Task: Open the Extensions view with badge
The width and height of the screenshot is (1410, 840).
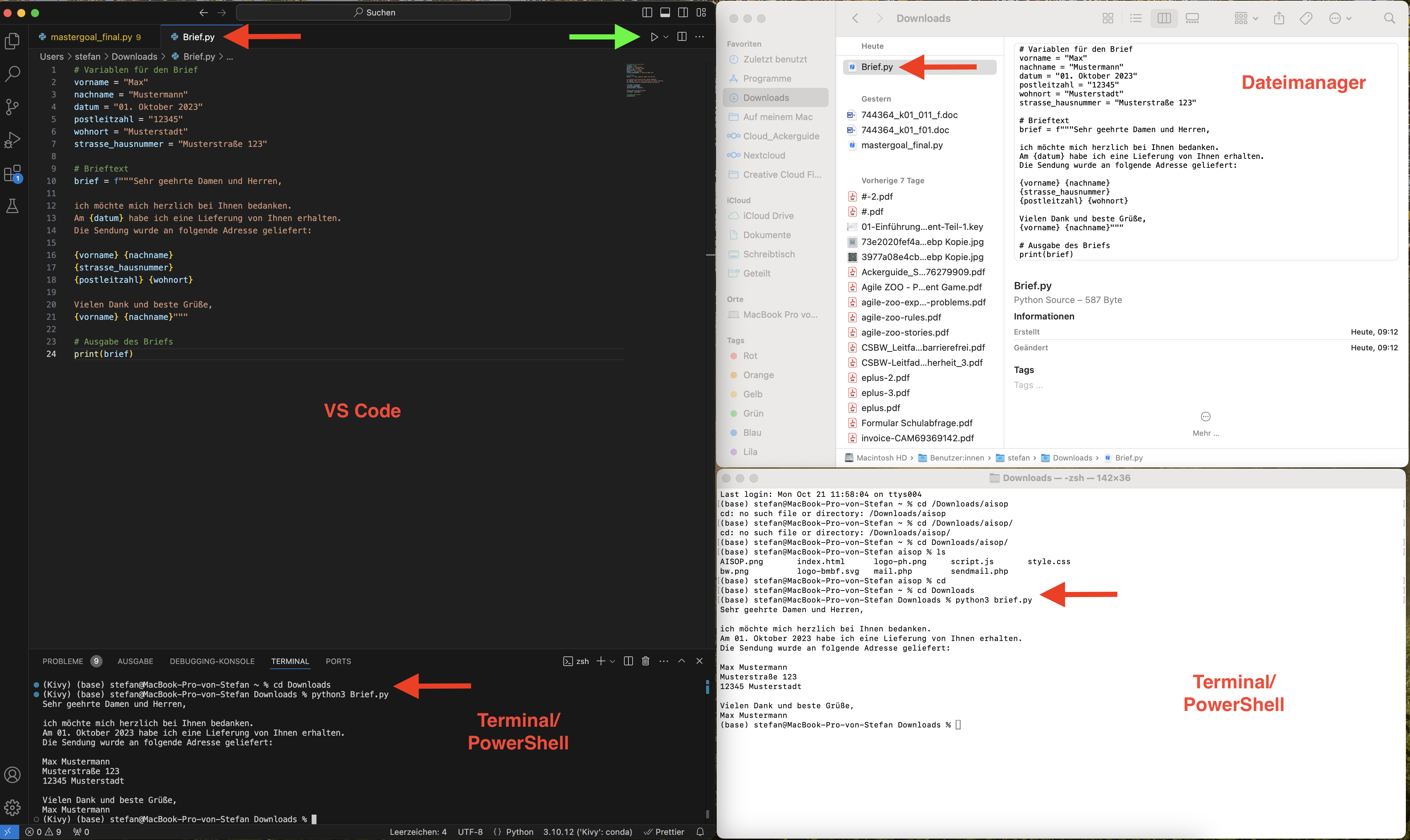Action: tap(12, 173)
